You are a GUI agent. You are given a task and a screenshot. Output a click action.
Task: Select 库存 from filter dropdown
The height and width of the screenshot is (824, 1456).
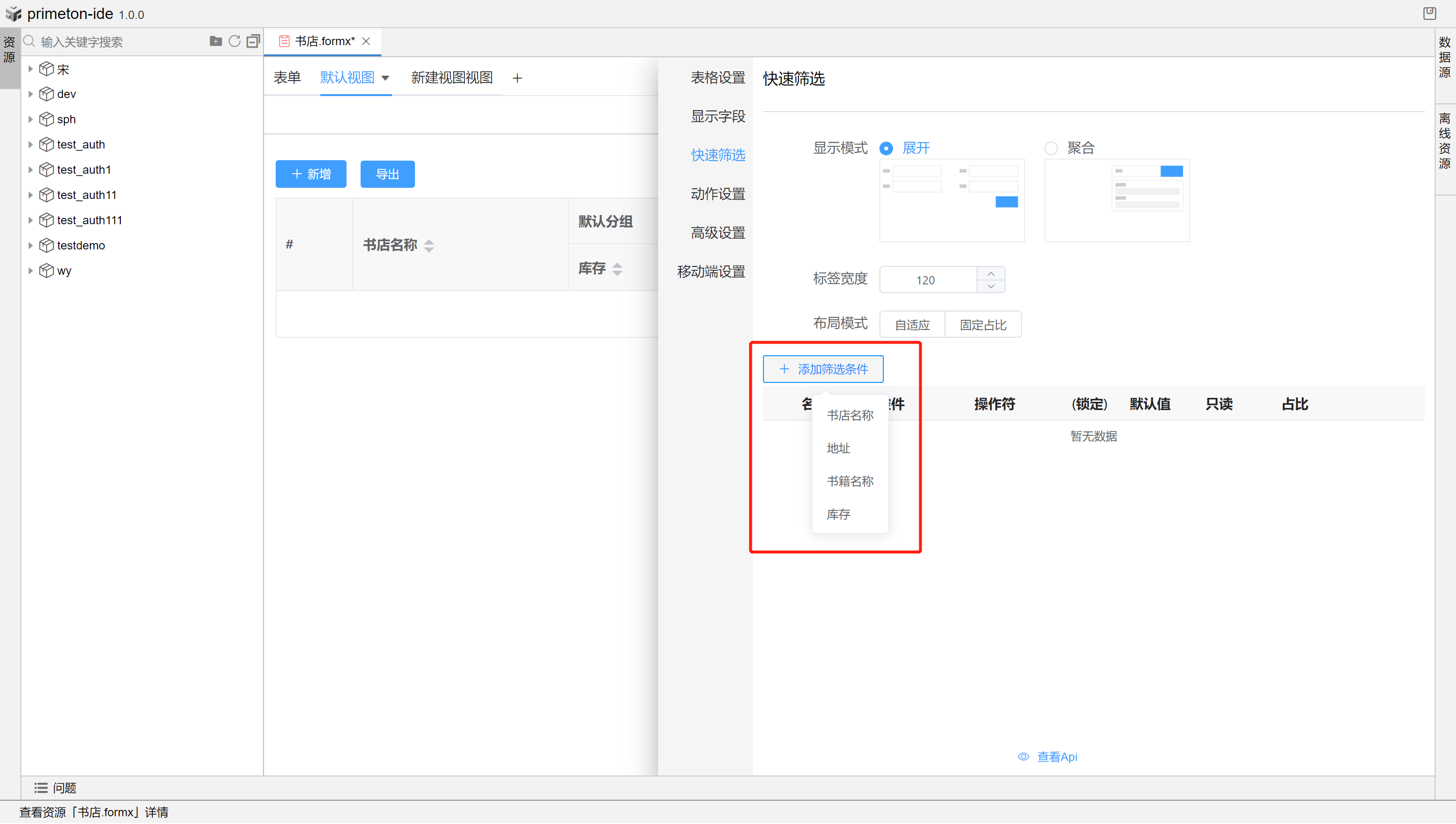click(x=850, y=514)
